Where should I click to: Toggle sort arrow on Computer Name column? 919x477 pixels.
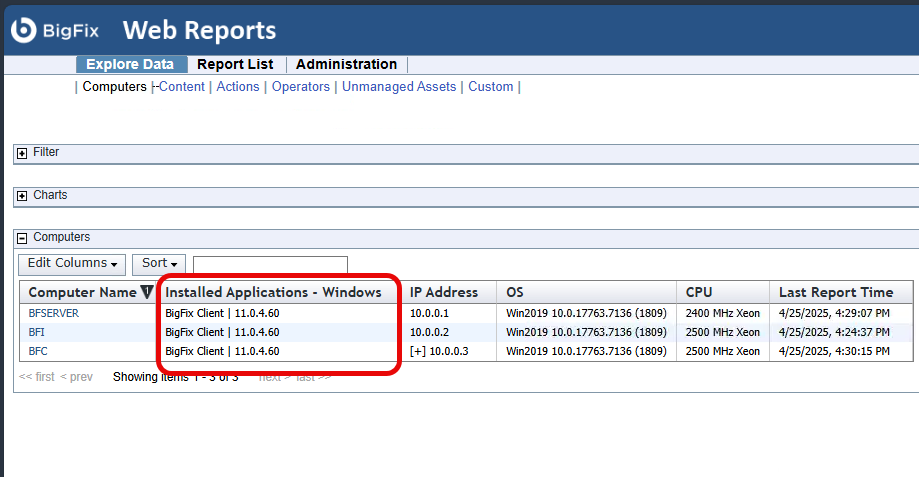tap(147, 292)
